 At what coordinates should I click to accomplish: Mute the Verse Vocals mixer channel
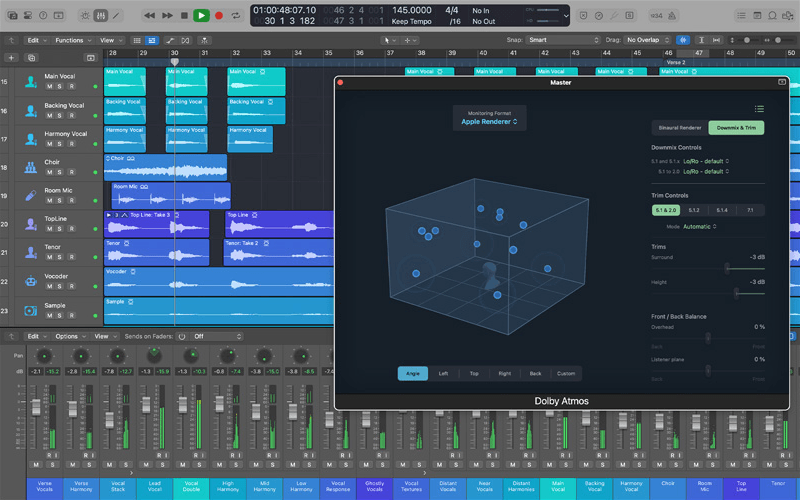click(36, 465)
